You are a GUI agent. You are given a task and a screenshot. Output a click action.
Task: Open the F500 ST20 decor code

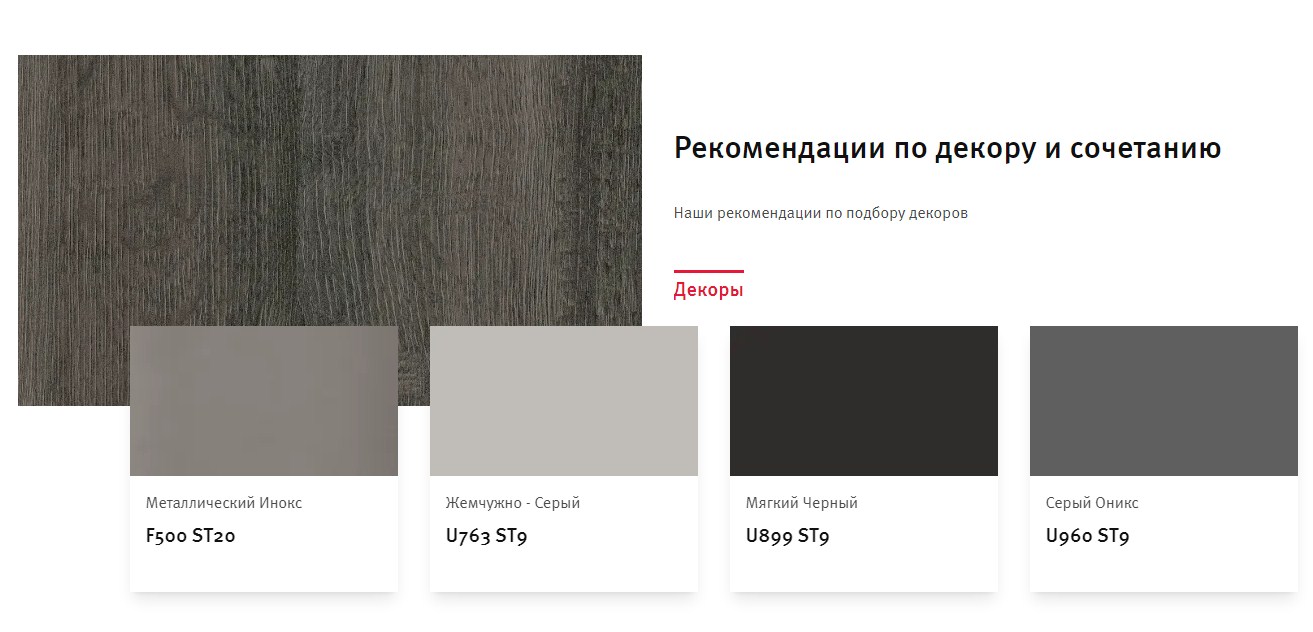191,536
